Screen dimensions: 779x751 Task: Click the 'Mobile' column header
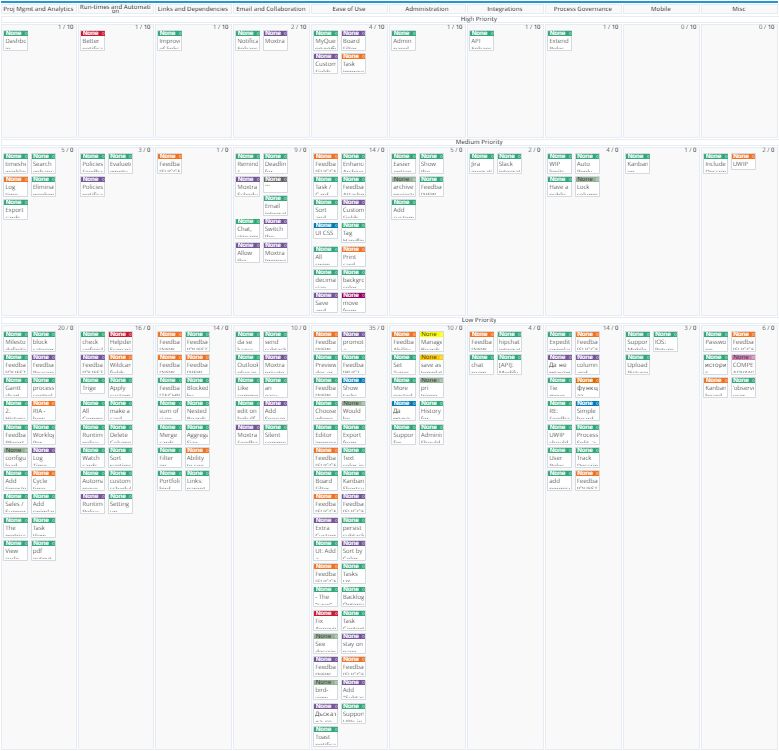(661, 9)
